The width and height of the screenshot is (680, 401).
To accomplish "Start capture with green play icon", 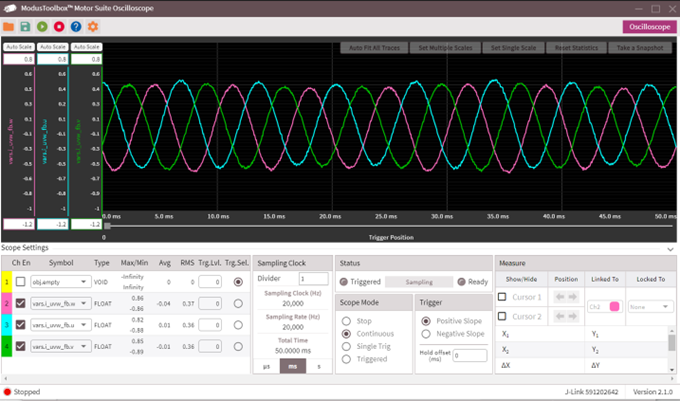I will [43, 26].
